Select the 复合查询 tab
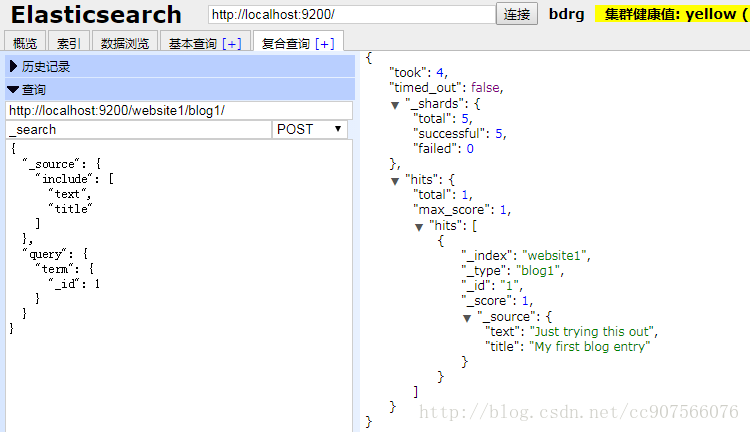The height and width of the screenshot is (432, 750). [286, 44]
